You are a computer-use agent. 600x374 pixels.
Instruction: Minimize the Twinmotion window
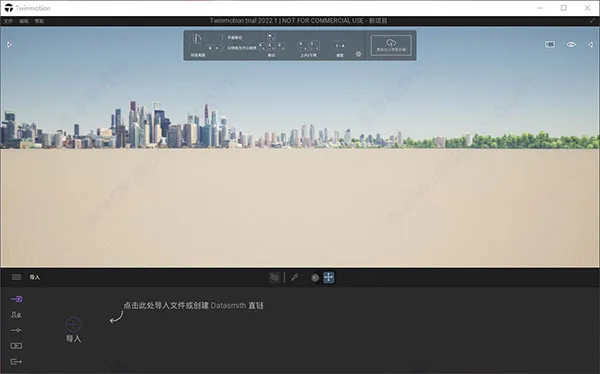tap(540, 8)
